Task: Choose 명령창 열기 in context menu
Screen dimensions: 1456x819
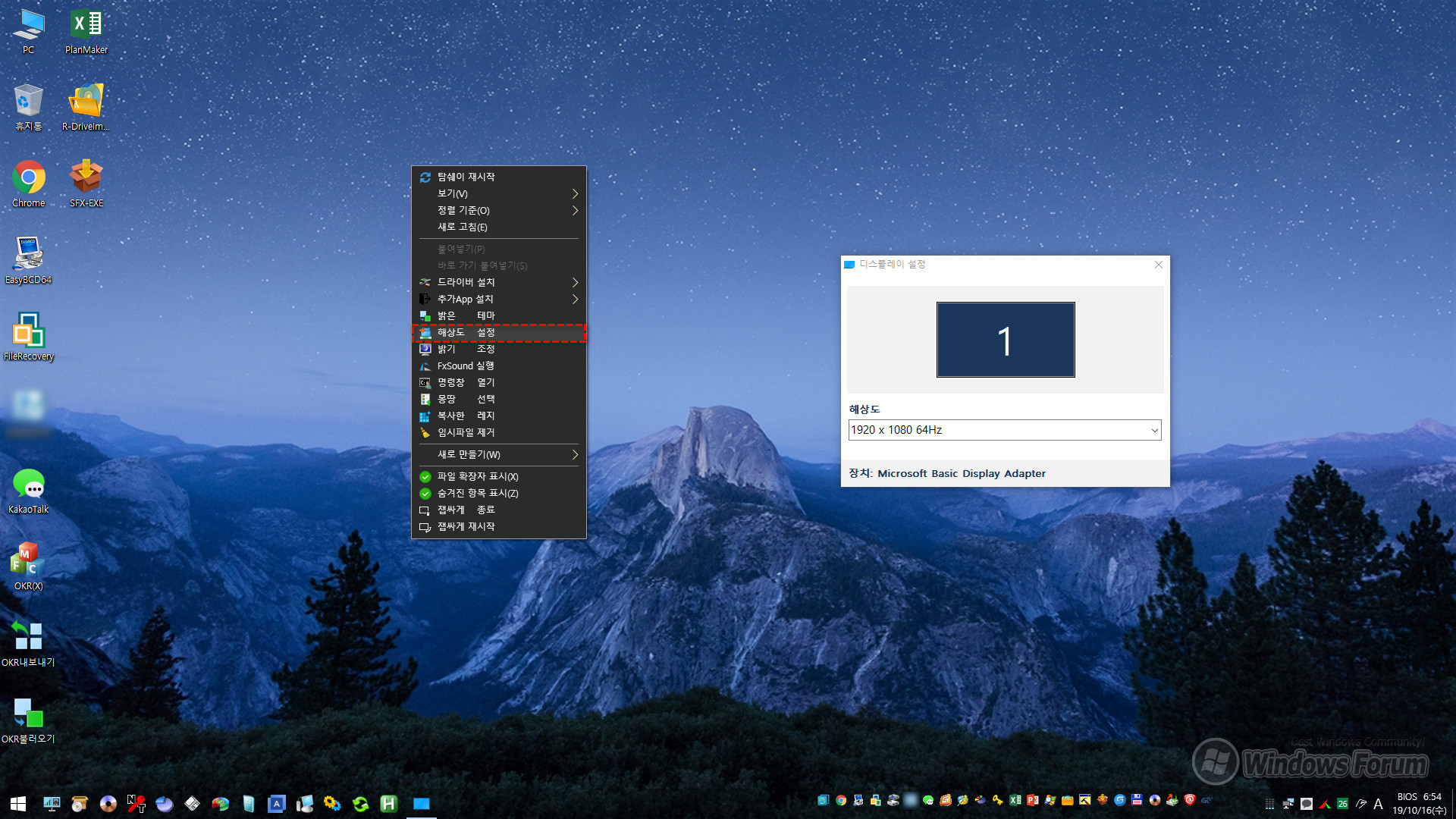Action: click(x=499, y=382)
